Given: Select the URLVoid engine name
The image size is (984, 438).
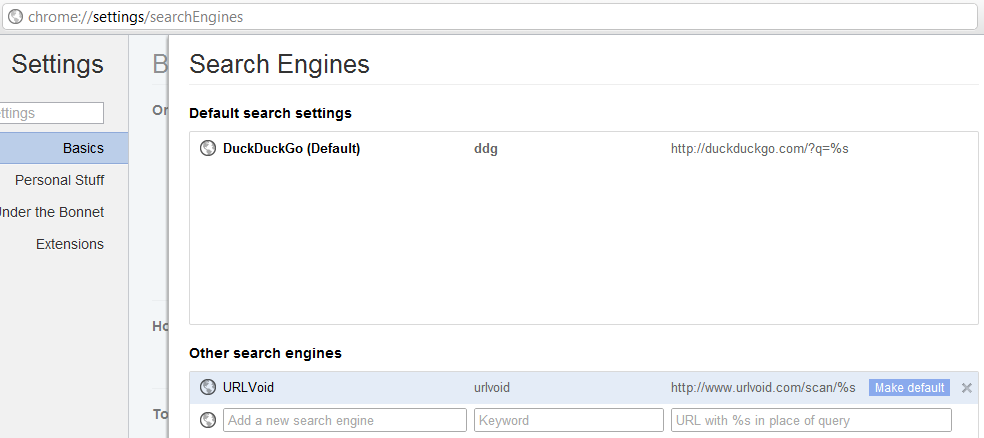Looking at the screenshot, I should tap(248, 388).
